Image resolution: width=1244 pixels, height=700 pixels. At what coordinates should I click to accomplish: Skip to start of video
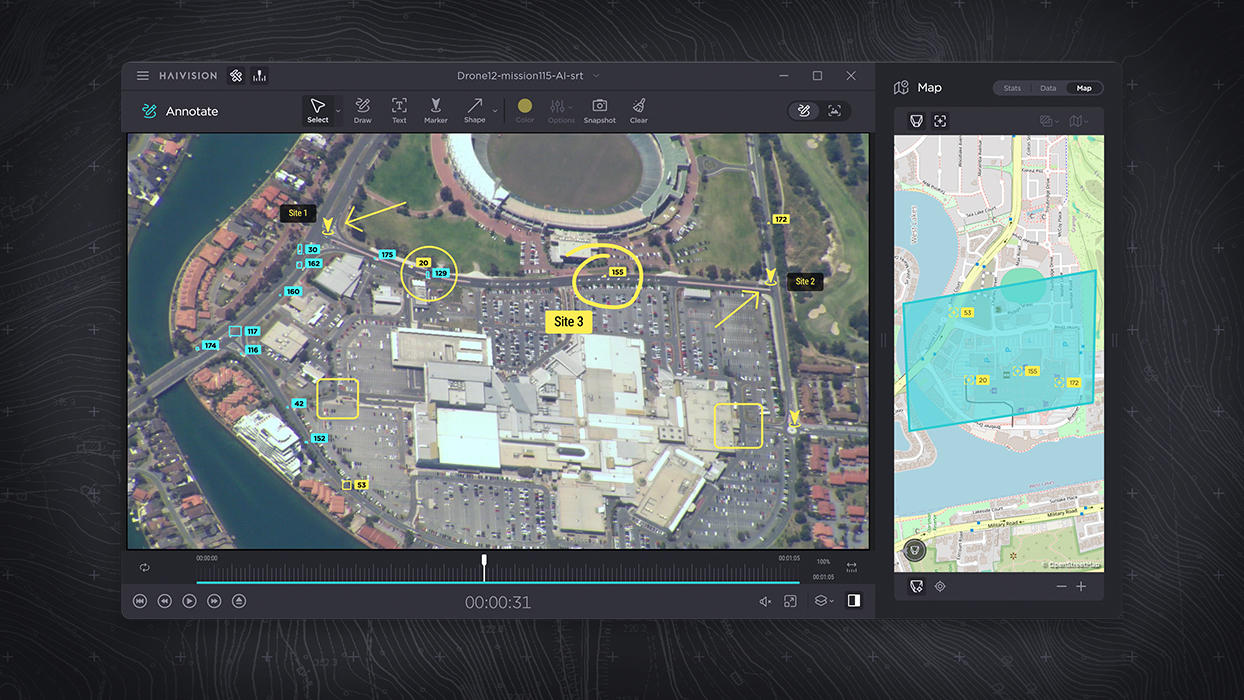pos(140,601)
